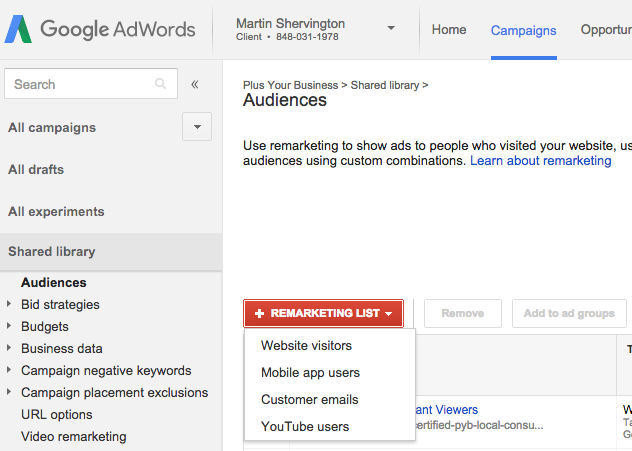This screenshot has width=632, height=451.
Task: Open the Learn about remarketing link
Action: [541, 160]
